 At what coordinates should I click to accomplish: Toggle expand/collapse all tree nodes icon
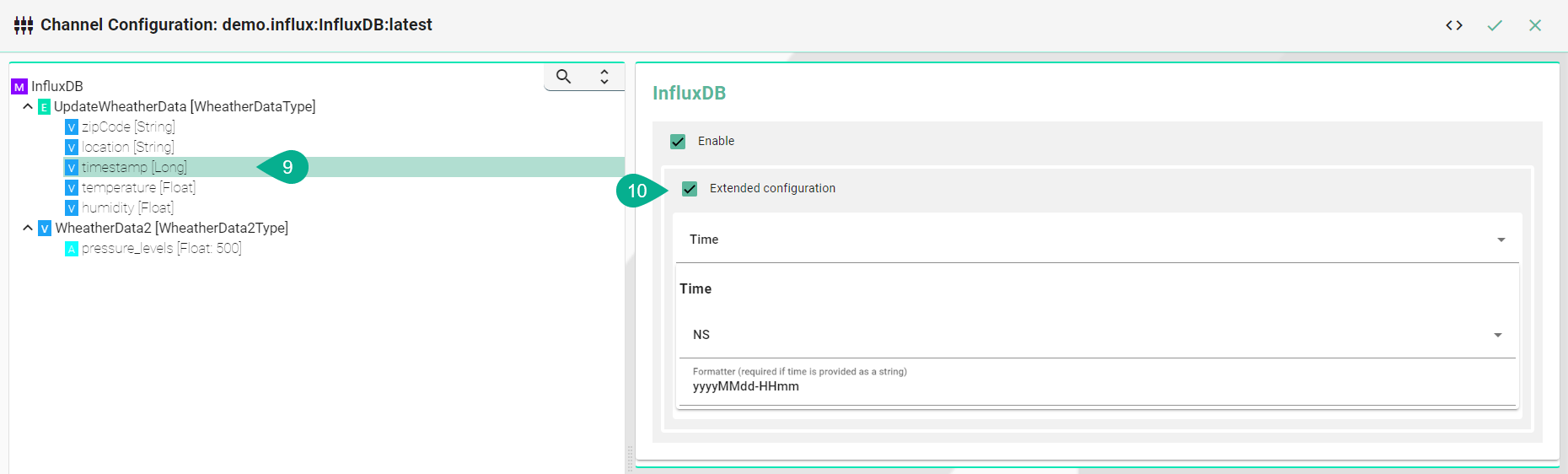(604, 77)
